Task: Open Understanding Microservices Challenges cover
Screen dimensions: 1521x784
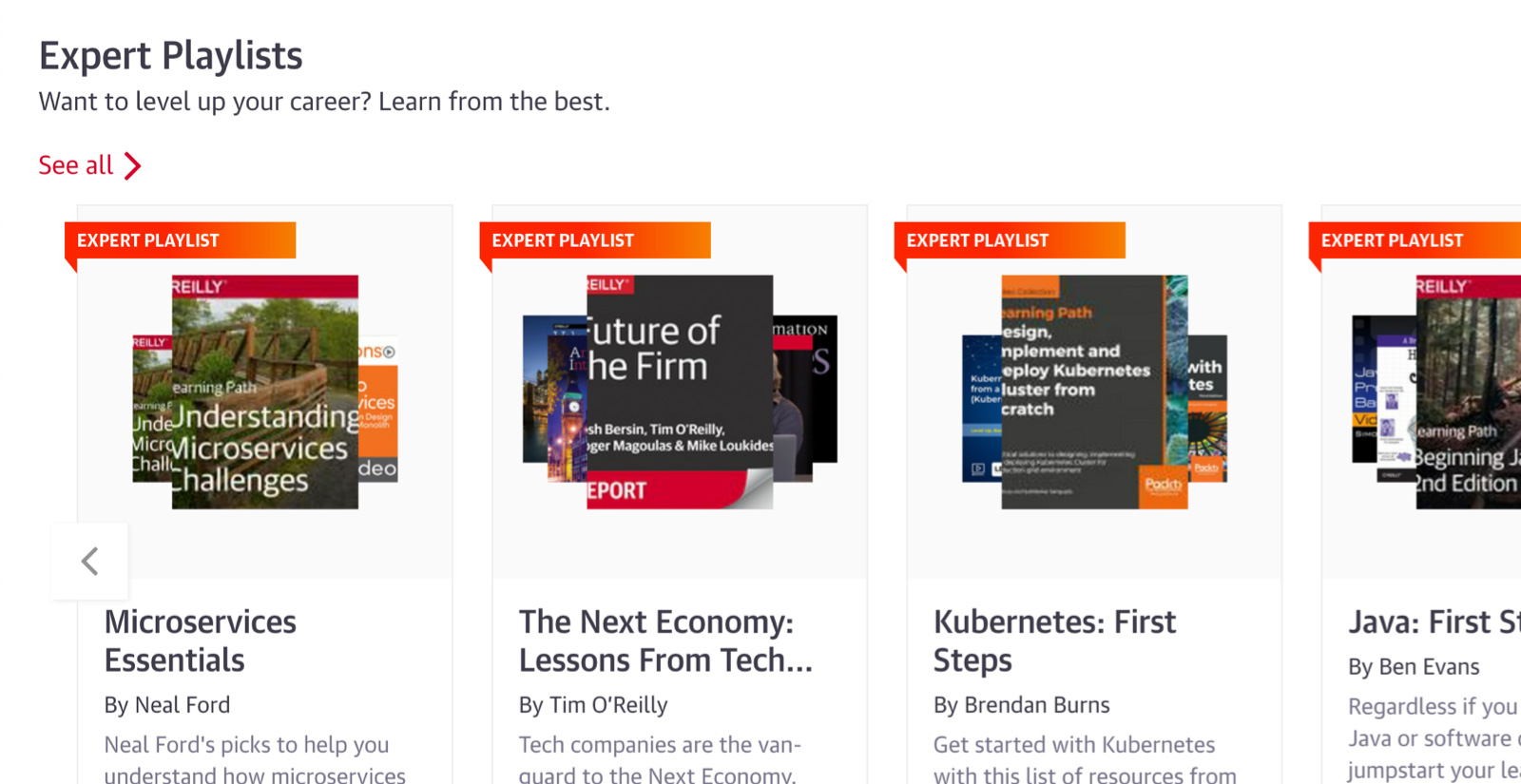Action: (265, 392)
